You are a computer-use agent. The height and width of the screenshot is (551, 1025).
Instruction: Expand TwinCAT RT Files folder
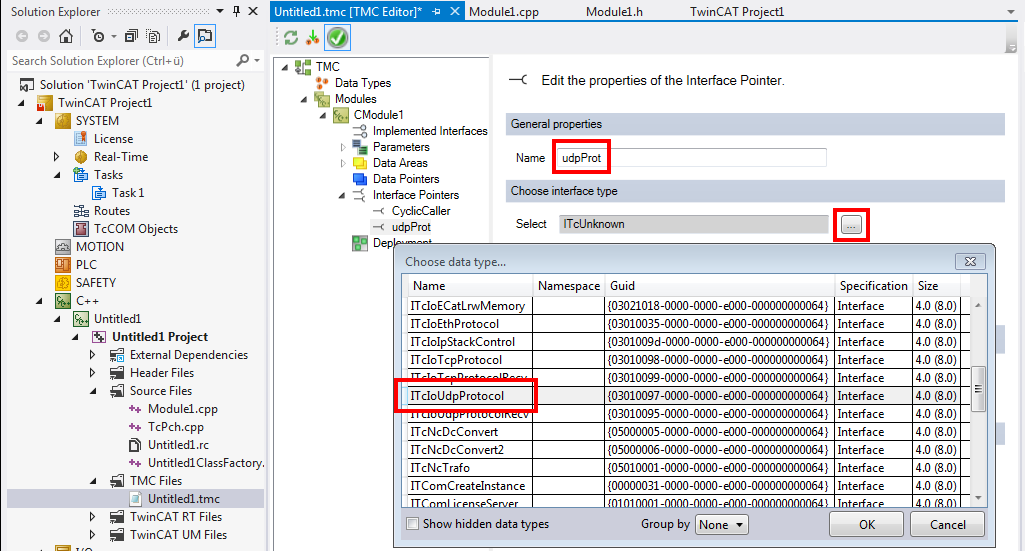point(92,516)
